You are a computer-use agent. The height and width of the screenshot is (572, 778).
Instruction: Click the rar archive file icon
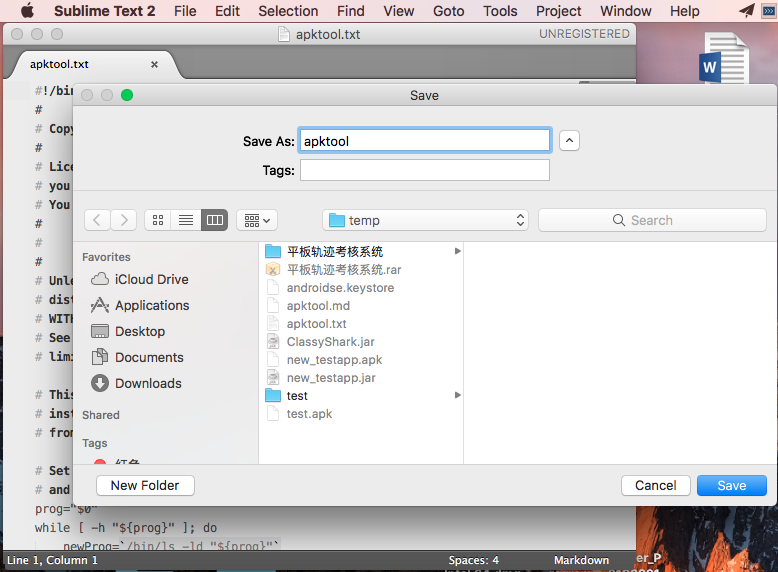273,269
